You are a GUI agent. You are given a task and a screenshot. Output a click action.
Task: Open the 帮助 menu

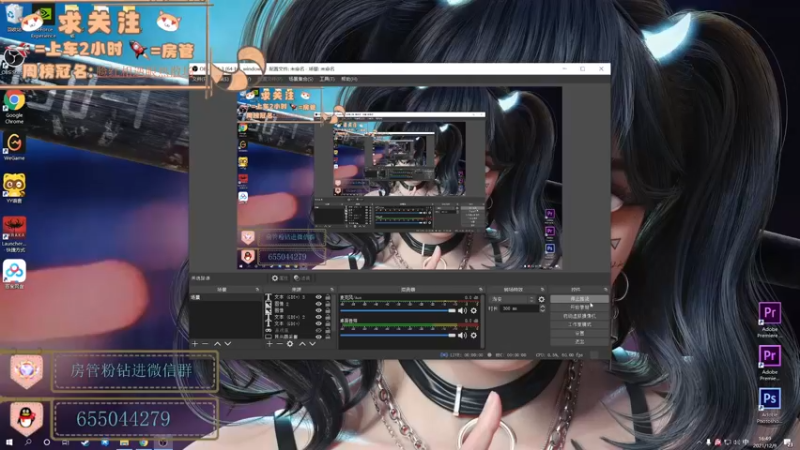pos(349,79)
